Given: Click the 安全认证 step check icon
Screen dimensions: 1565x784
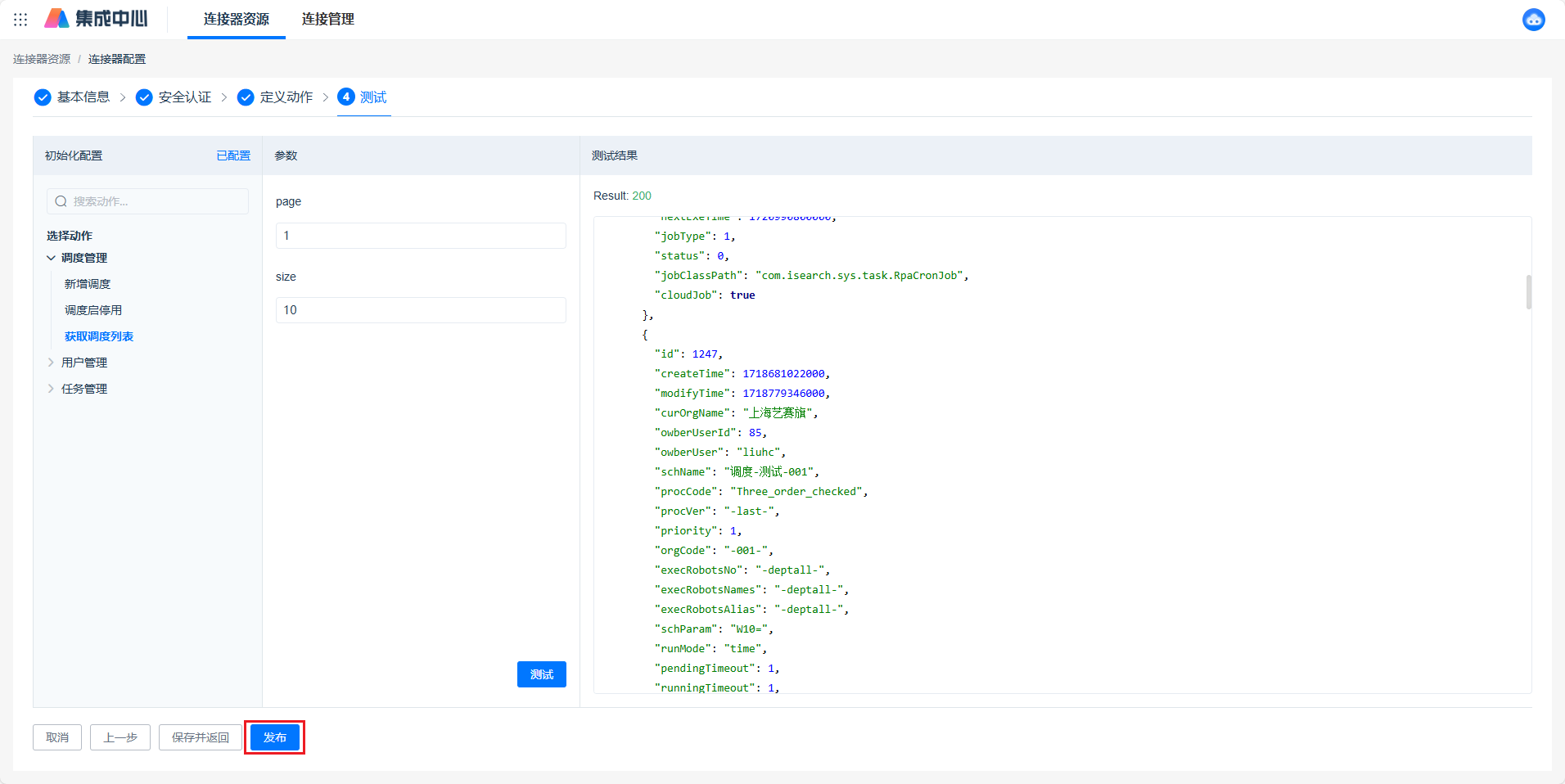Looking at the screenshot, I should (x=144, y=97).
